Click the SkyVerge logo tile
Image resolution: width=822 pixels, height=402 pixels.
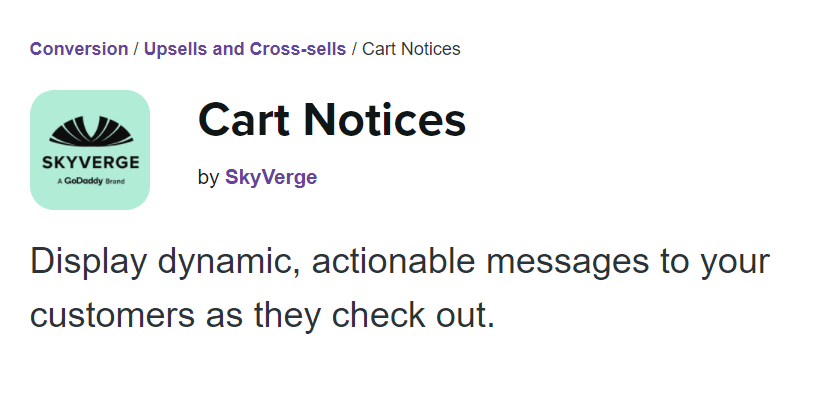[x=90, y=150]
